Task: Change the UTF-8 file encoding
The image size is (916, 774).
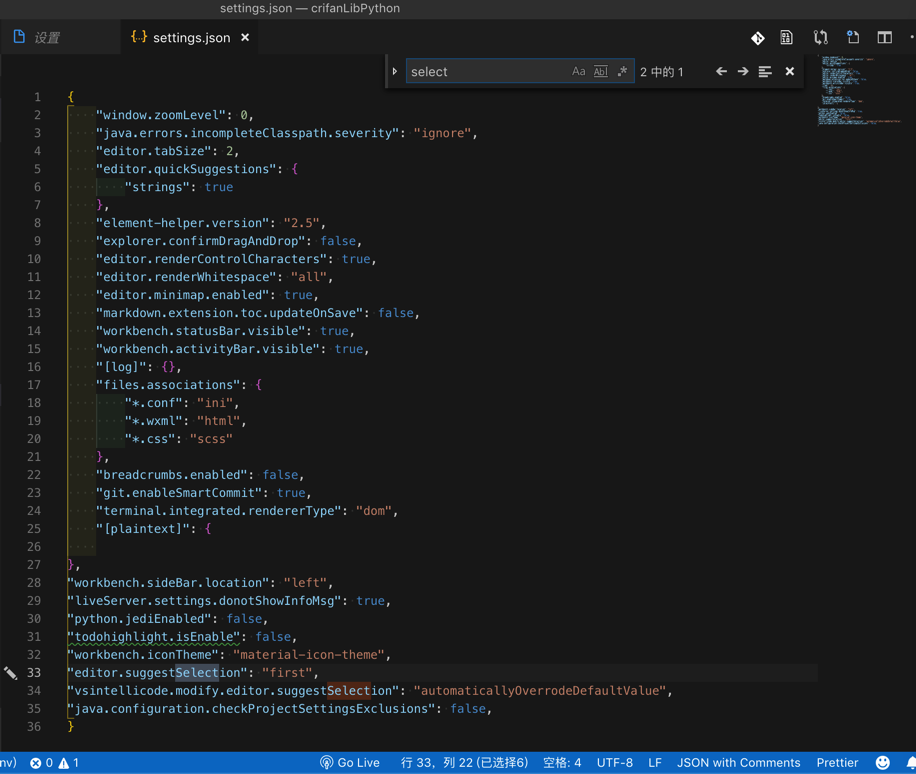Action: tap(614, 762)
